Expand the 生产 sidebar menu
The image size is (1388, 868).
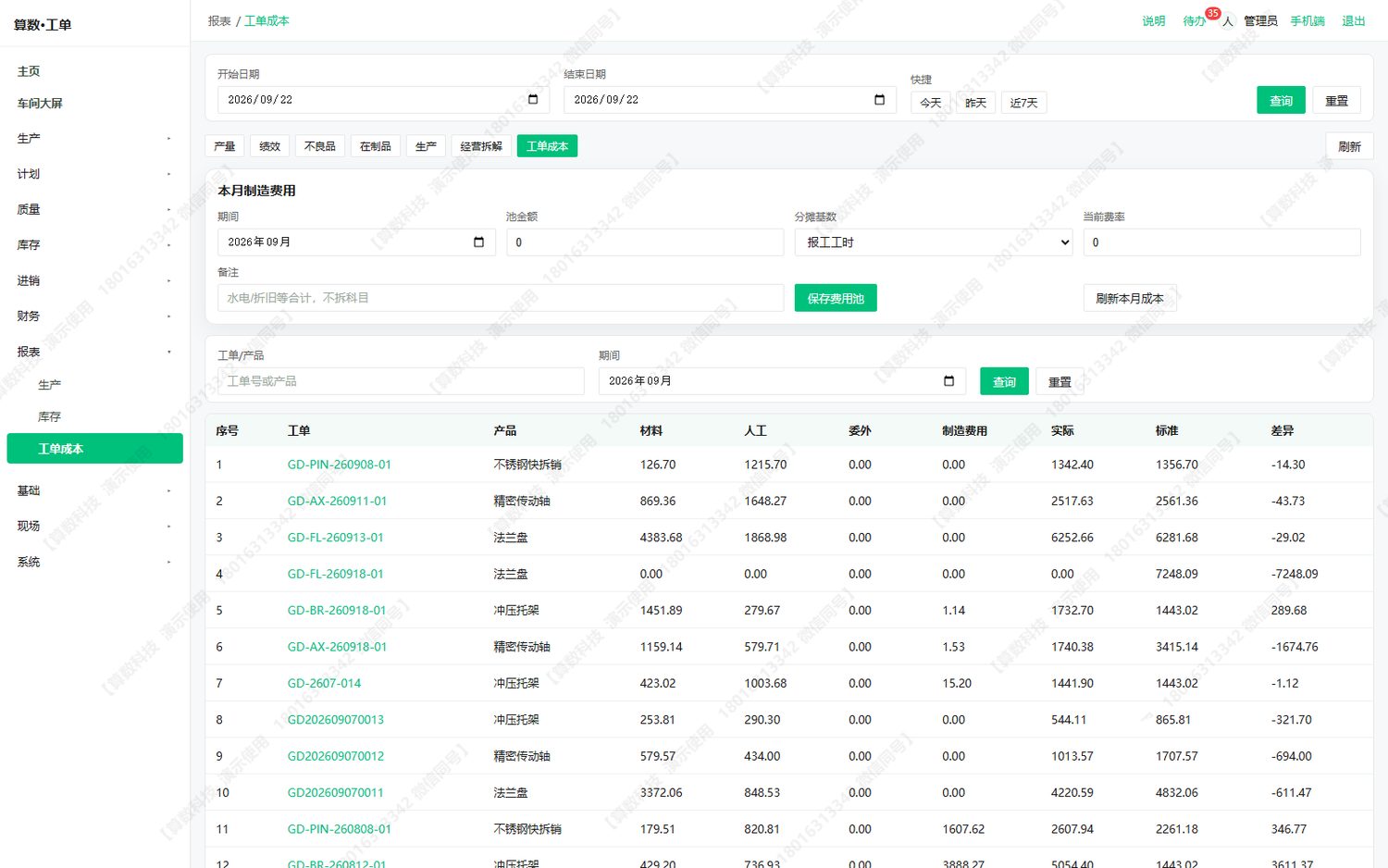[95, 139]
